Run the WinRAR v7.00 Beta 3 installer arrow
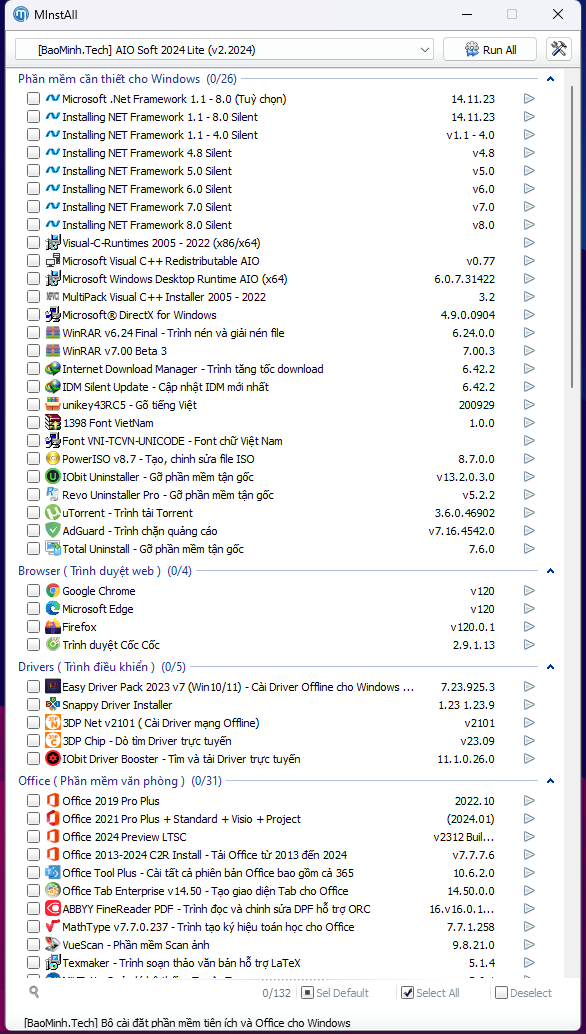Image resolution: width=586 pixels, height=1034 pixels. [x=529, y=351]
